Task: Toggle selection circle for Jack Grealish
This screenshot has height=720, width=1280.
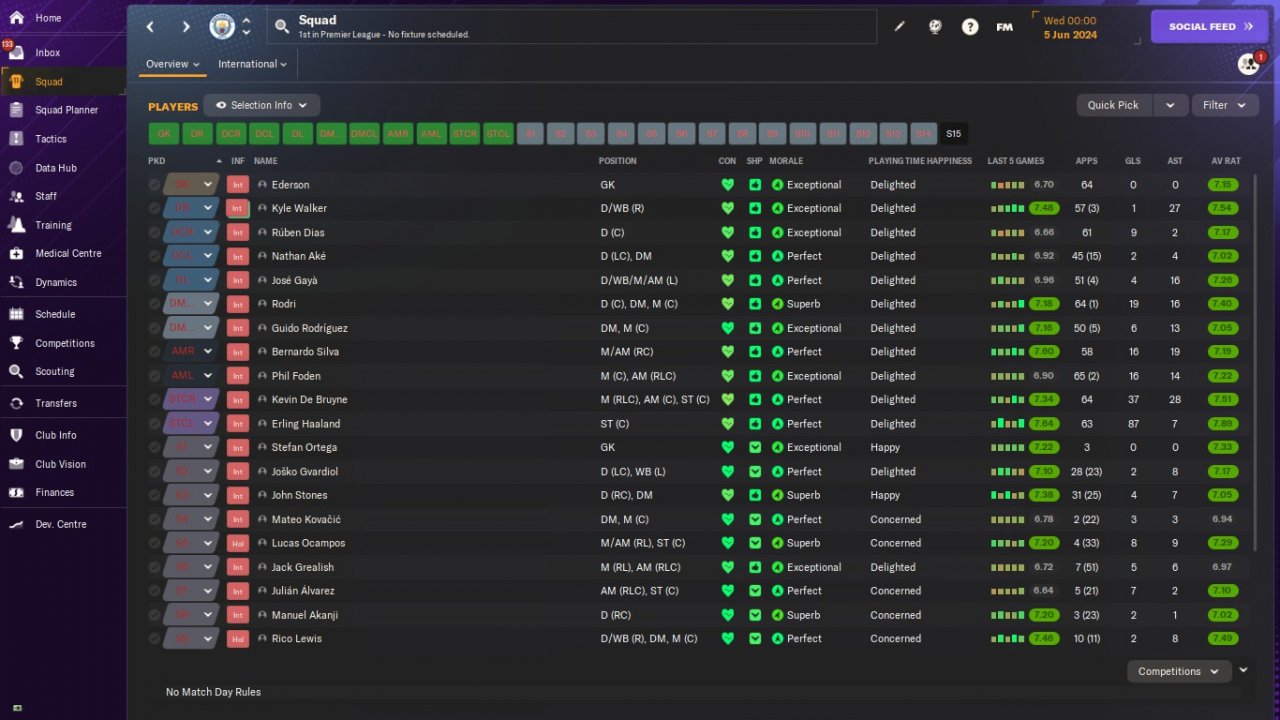Action: coord(154,567)
